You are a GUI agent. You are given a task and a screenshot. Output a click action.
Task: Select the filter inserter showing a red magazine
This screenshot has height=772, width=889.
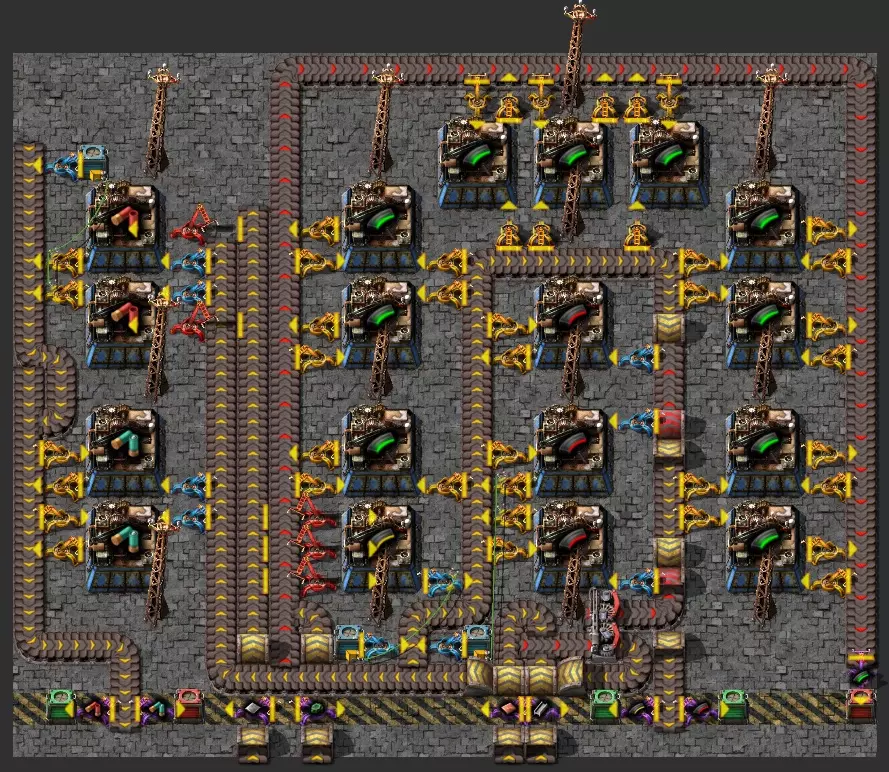pyautogui.click(x=95, y=709)
